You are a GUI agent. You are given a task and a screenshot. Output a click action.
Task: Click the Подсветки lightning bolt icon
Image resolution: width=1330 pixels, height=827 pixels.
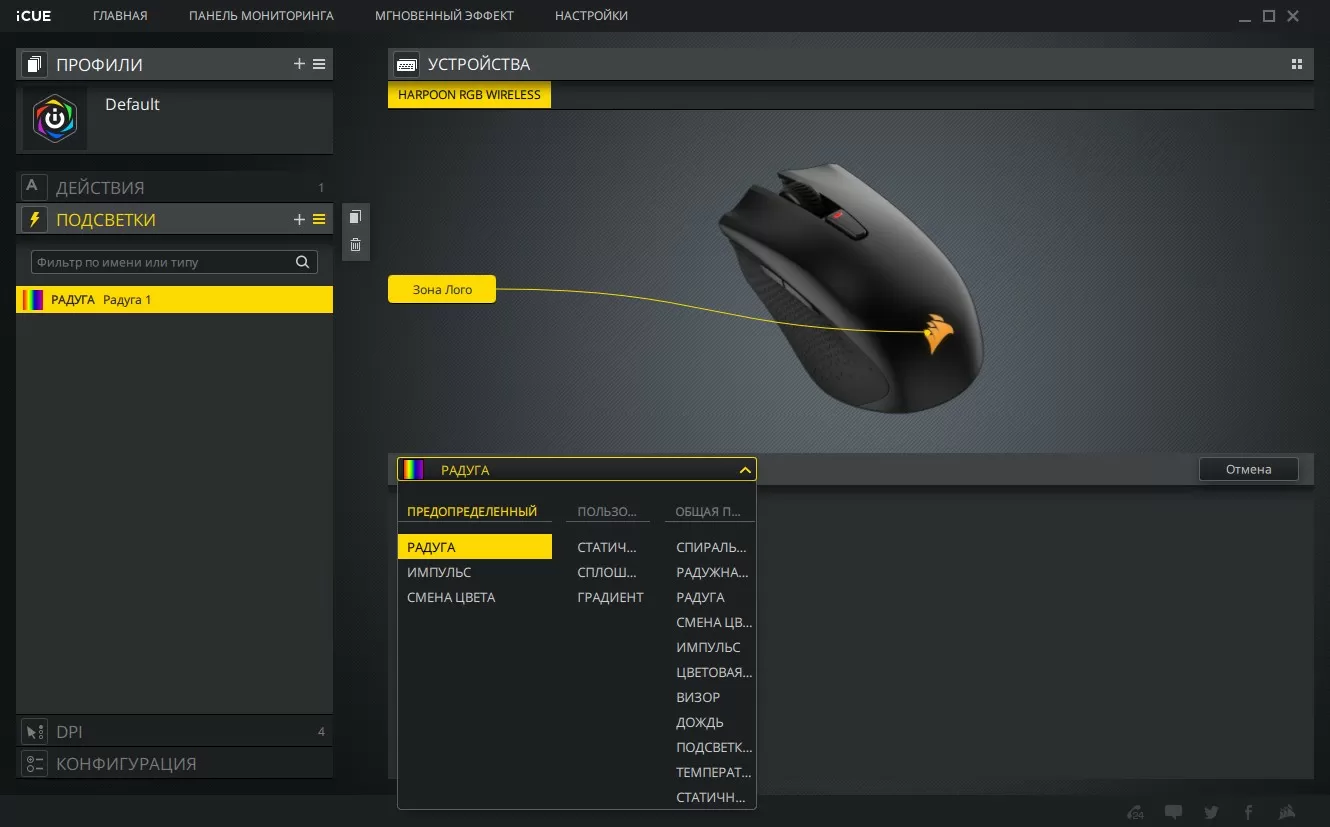34,219
